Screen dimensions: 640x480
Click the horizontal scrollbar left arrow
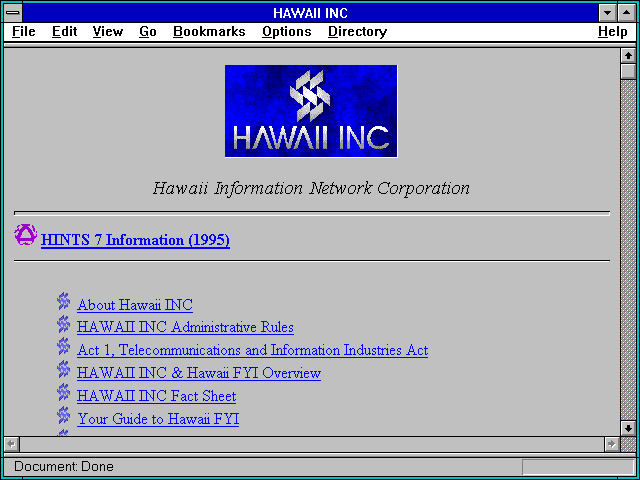coord(12,444)
